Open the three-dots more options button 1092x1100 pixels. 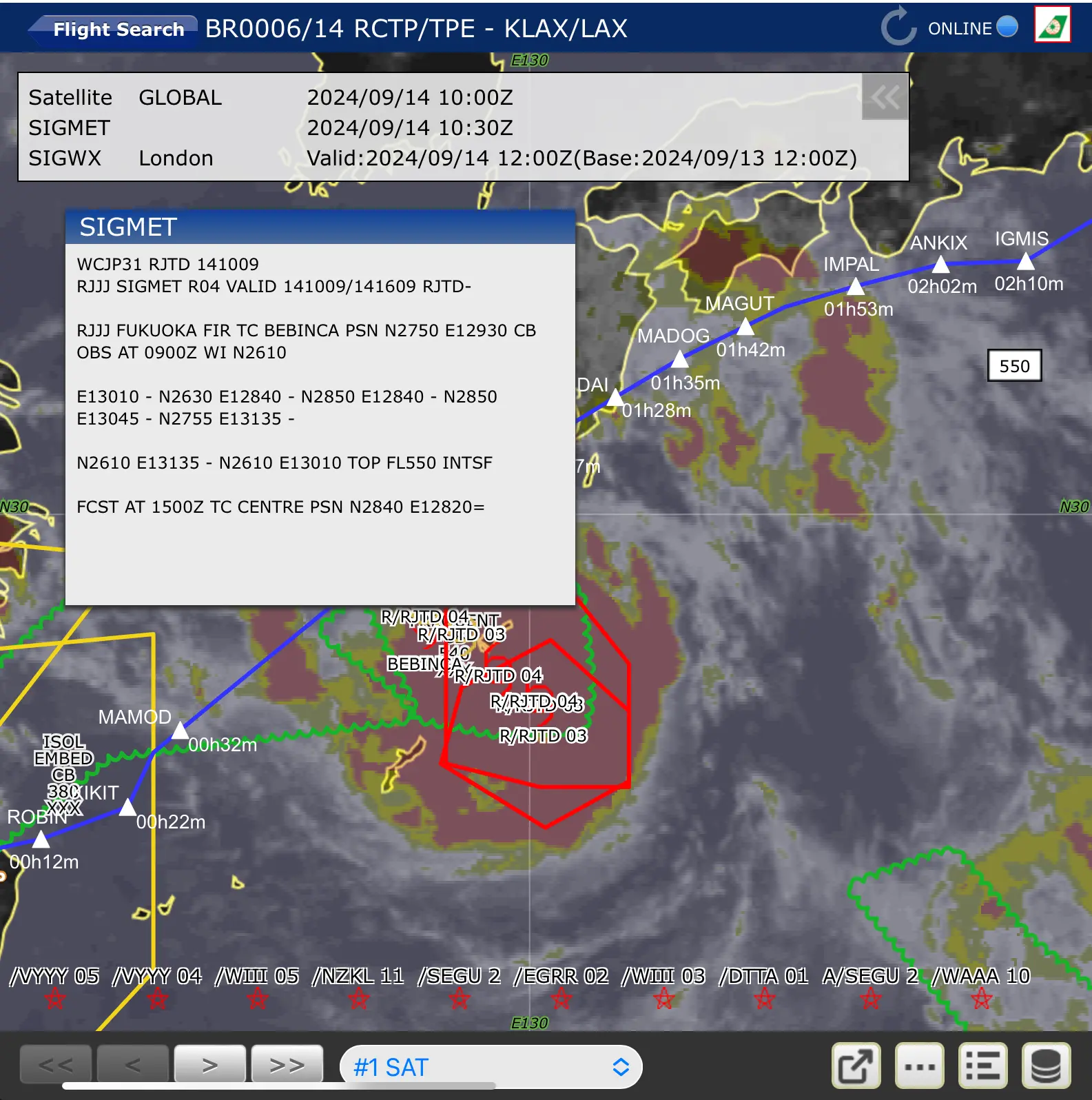click(x=919, y=1066)
